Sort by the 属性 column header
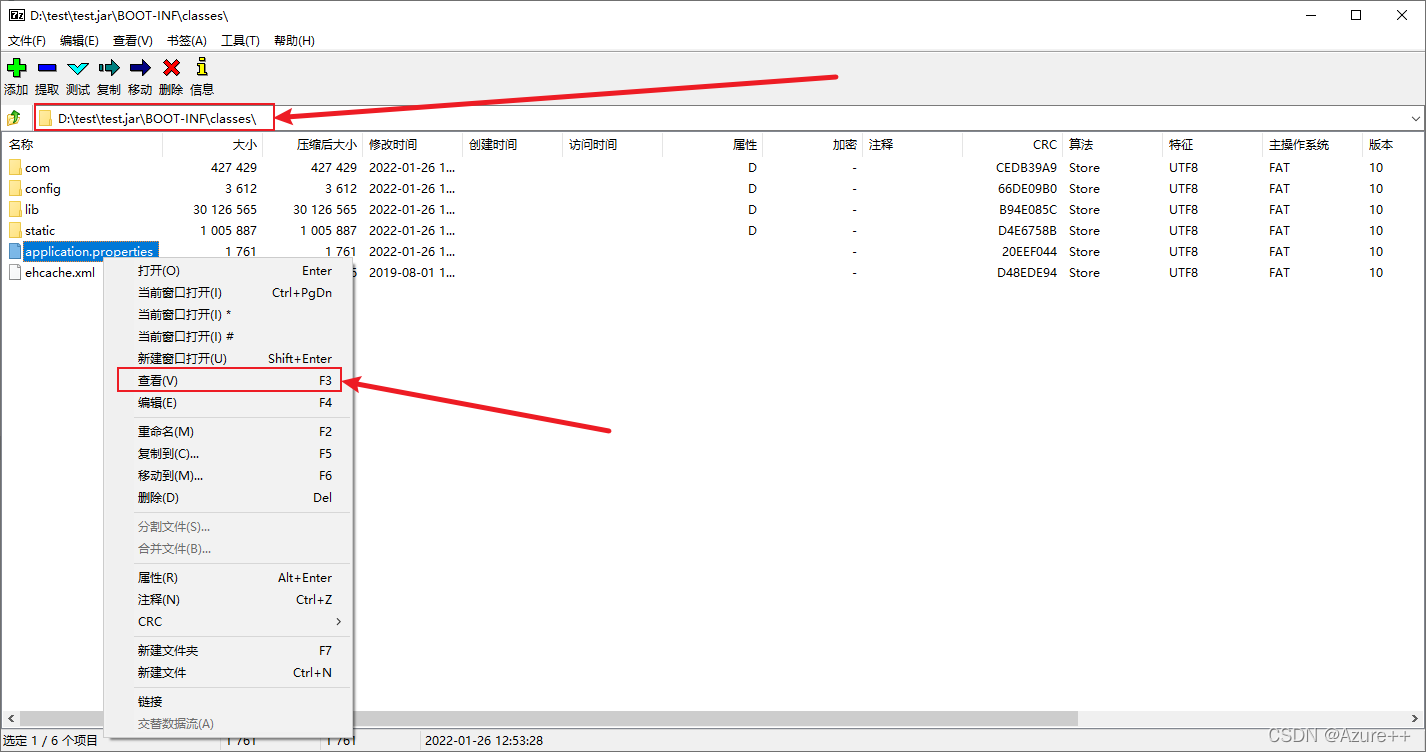1426x752 pixels. click(712, 145)
